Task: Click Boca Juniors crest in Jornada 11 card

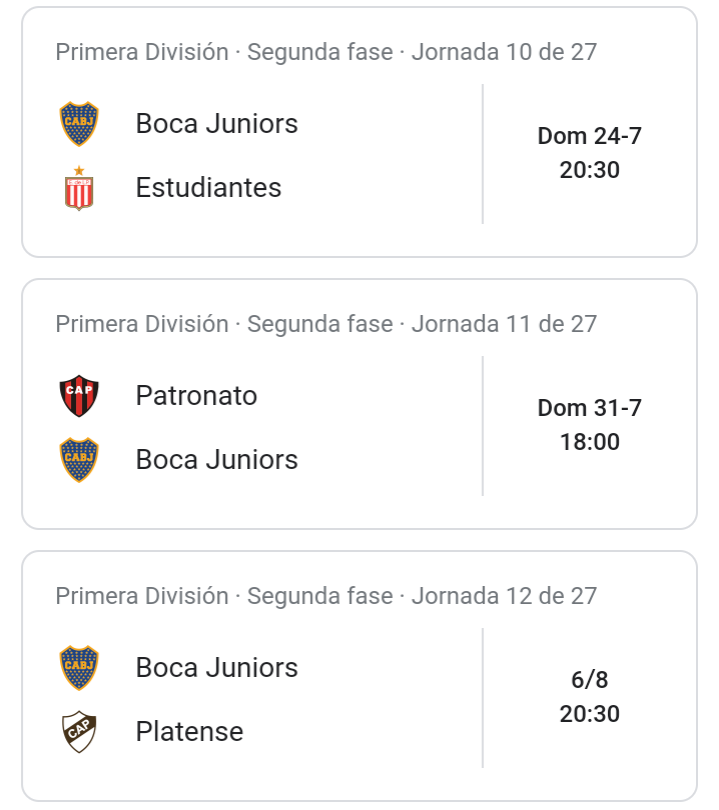Action: click(x=79, y=460)
